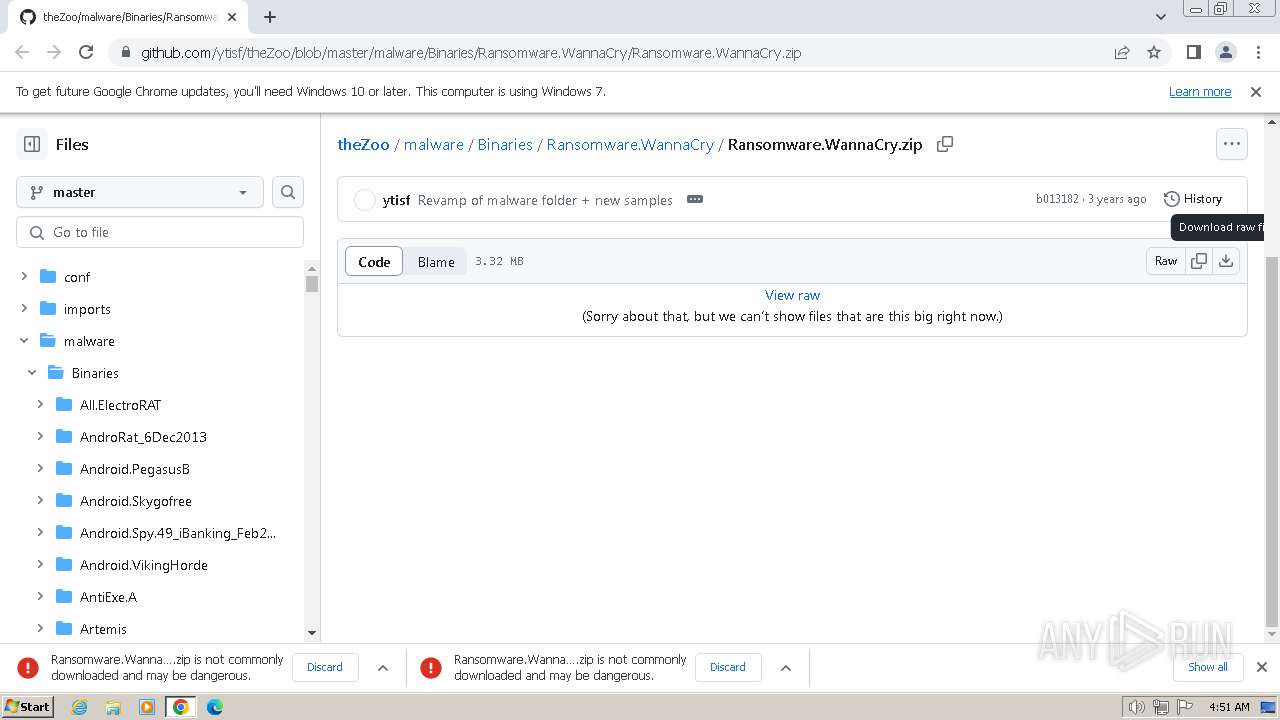Go back with browser back arrow

[22, 52]
